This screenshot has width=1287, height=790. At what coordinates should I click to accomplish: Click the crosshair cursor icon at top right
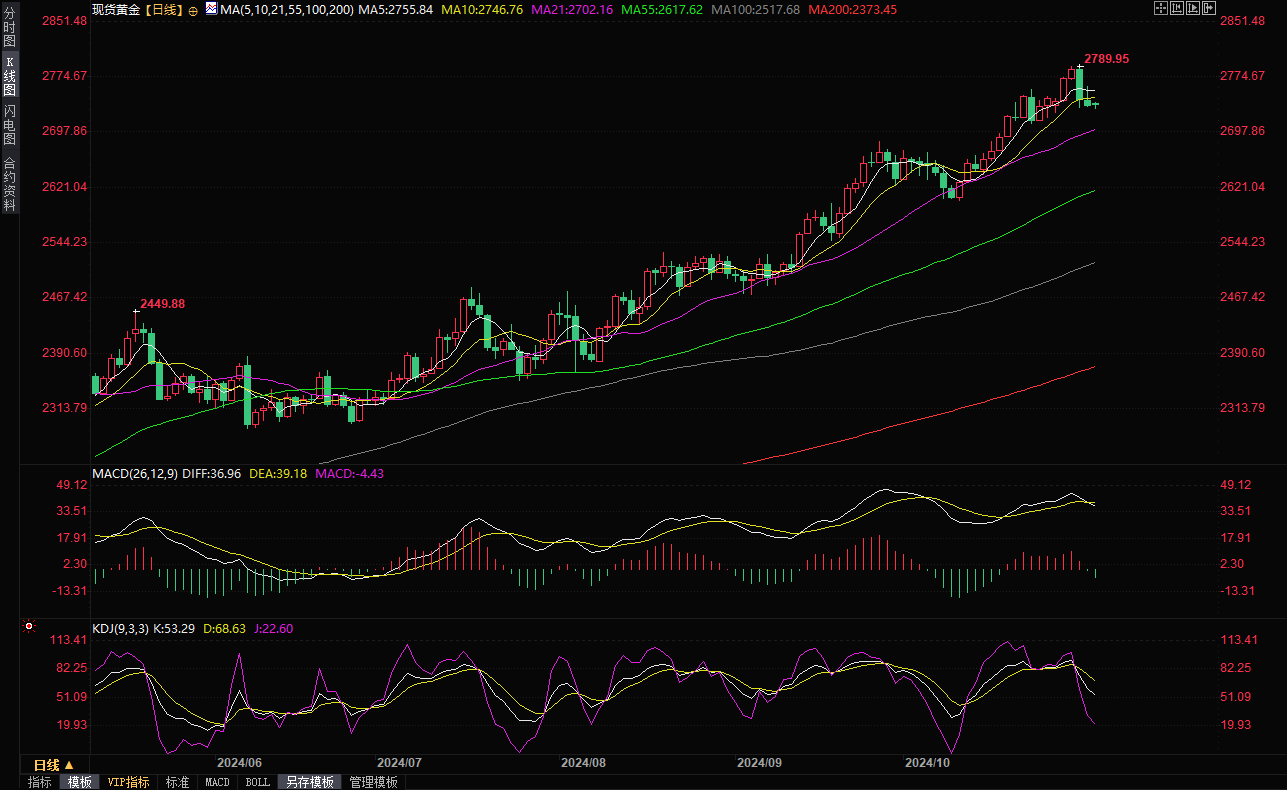(x=1159, y=8)
